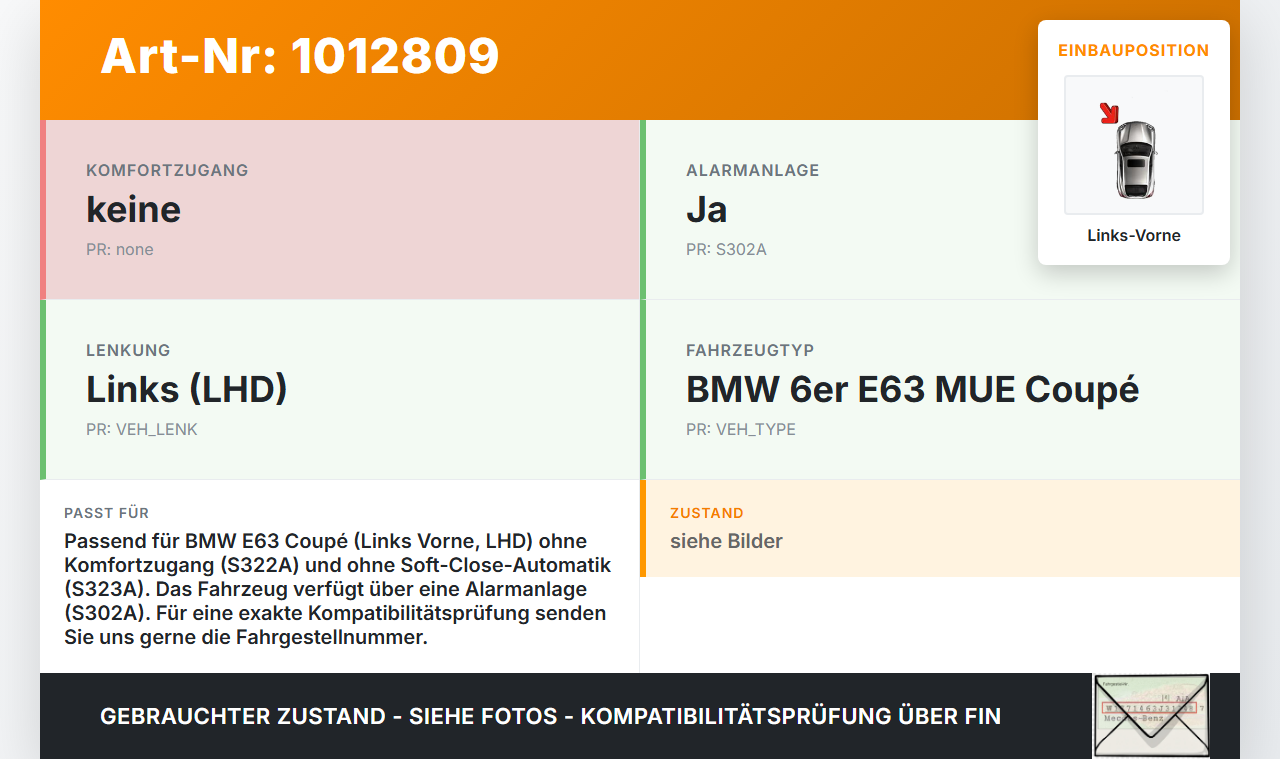
Task: Click the "Passend für BMW E63 Coupé" description
Action: 338,589
